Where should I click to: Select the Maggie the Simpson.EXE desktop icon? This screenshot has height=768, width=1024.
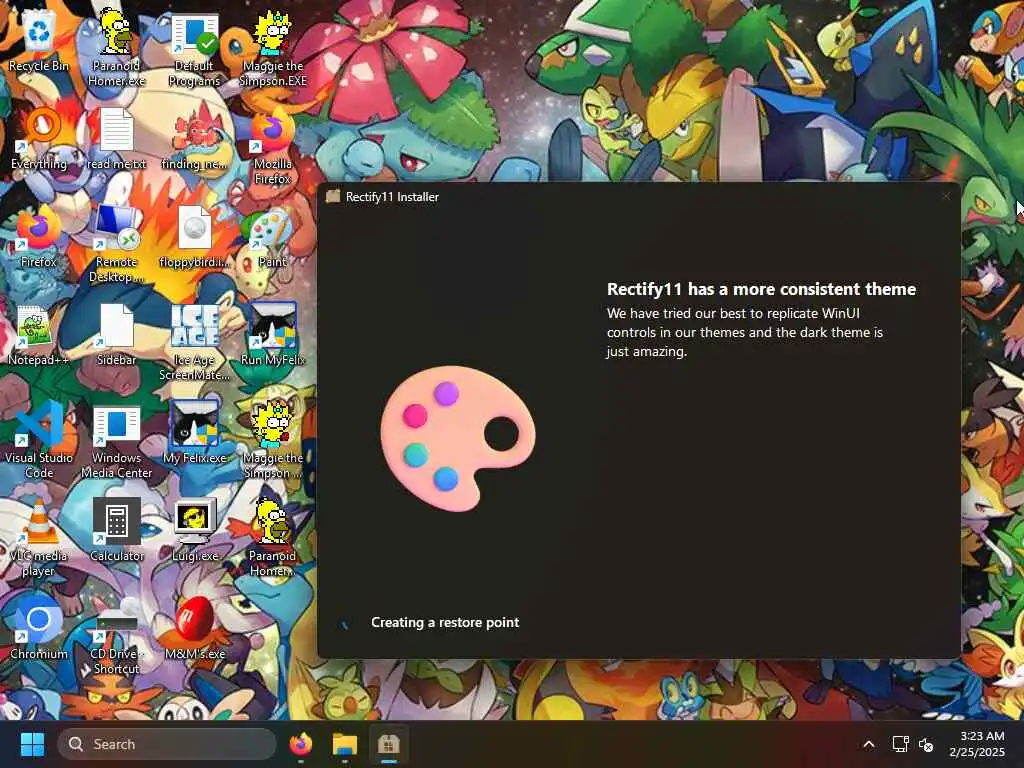[273, 48]
